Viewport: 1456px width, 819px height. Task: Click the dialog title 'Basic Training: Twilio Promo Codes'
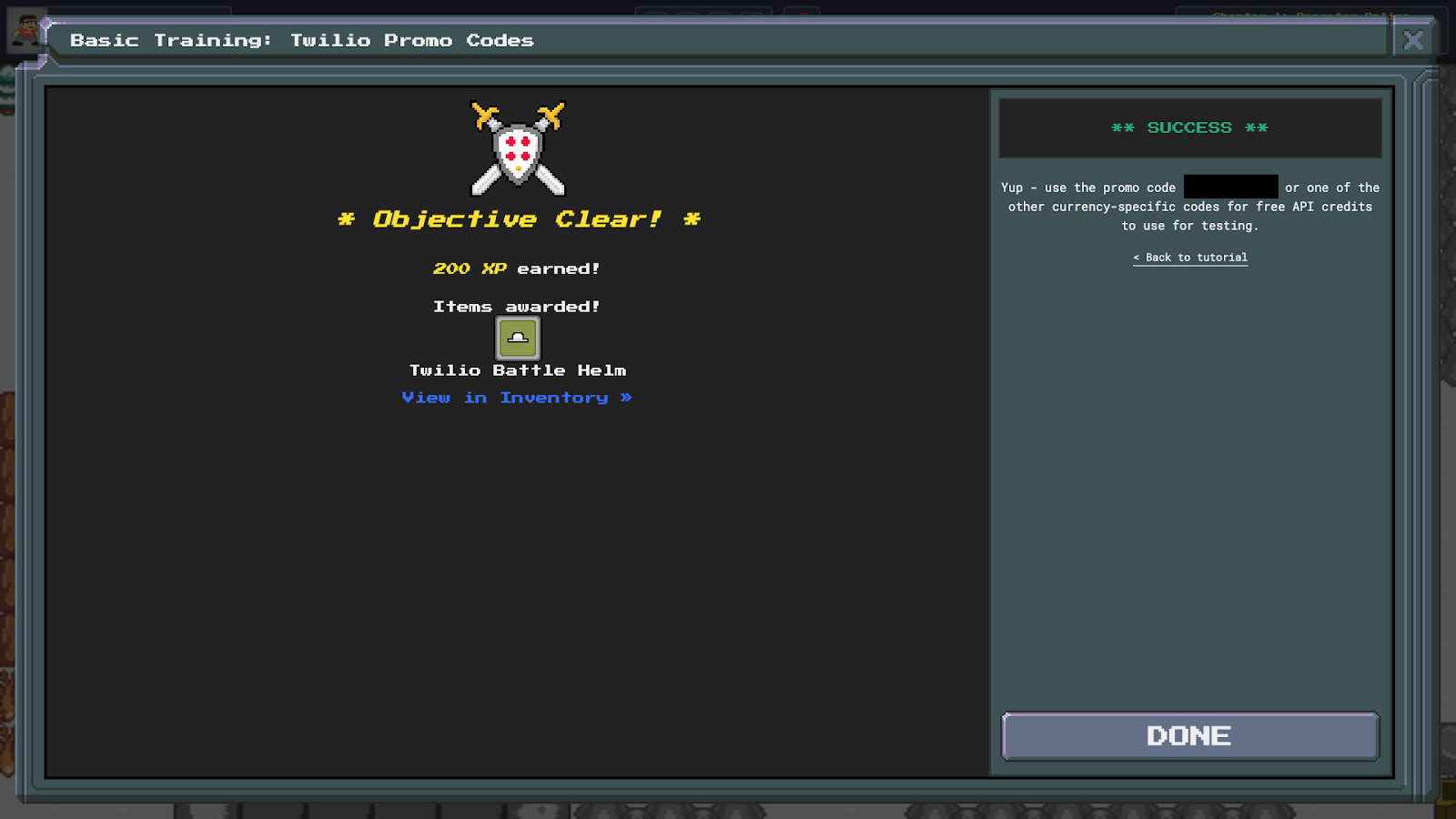pyautogui.click(x=302, y=40)
